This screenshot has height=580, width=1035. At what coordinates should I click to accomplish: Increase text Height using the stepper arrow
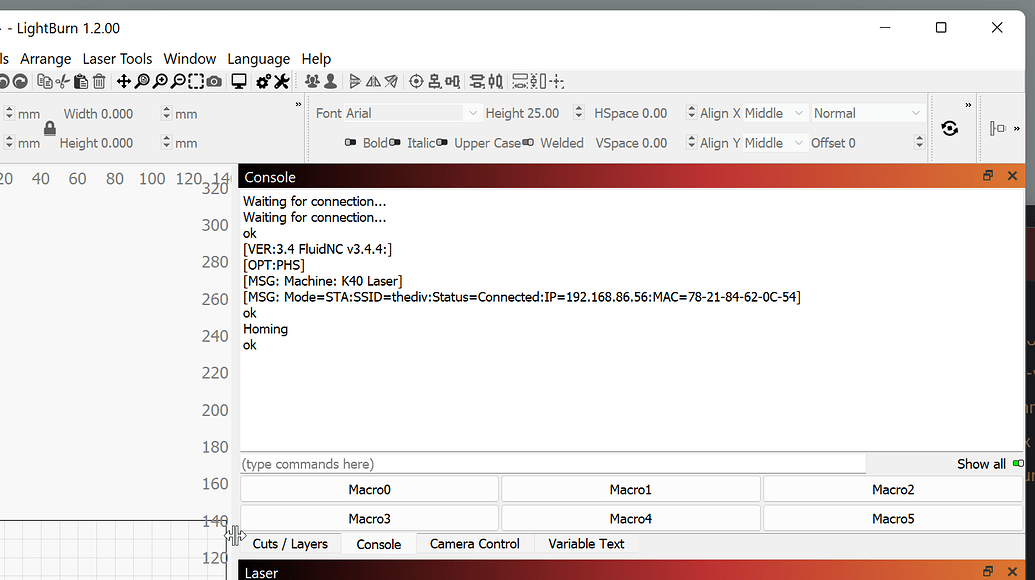[577, 108]
